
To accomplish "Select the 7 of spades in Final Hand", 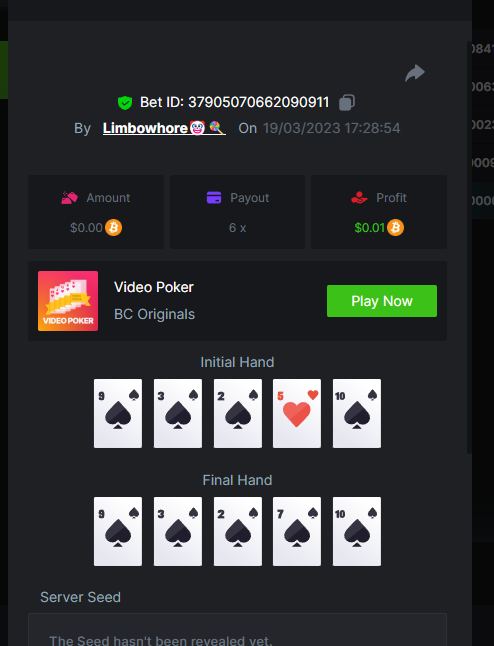I will point(297,531).
